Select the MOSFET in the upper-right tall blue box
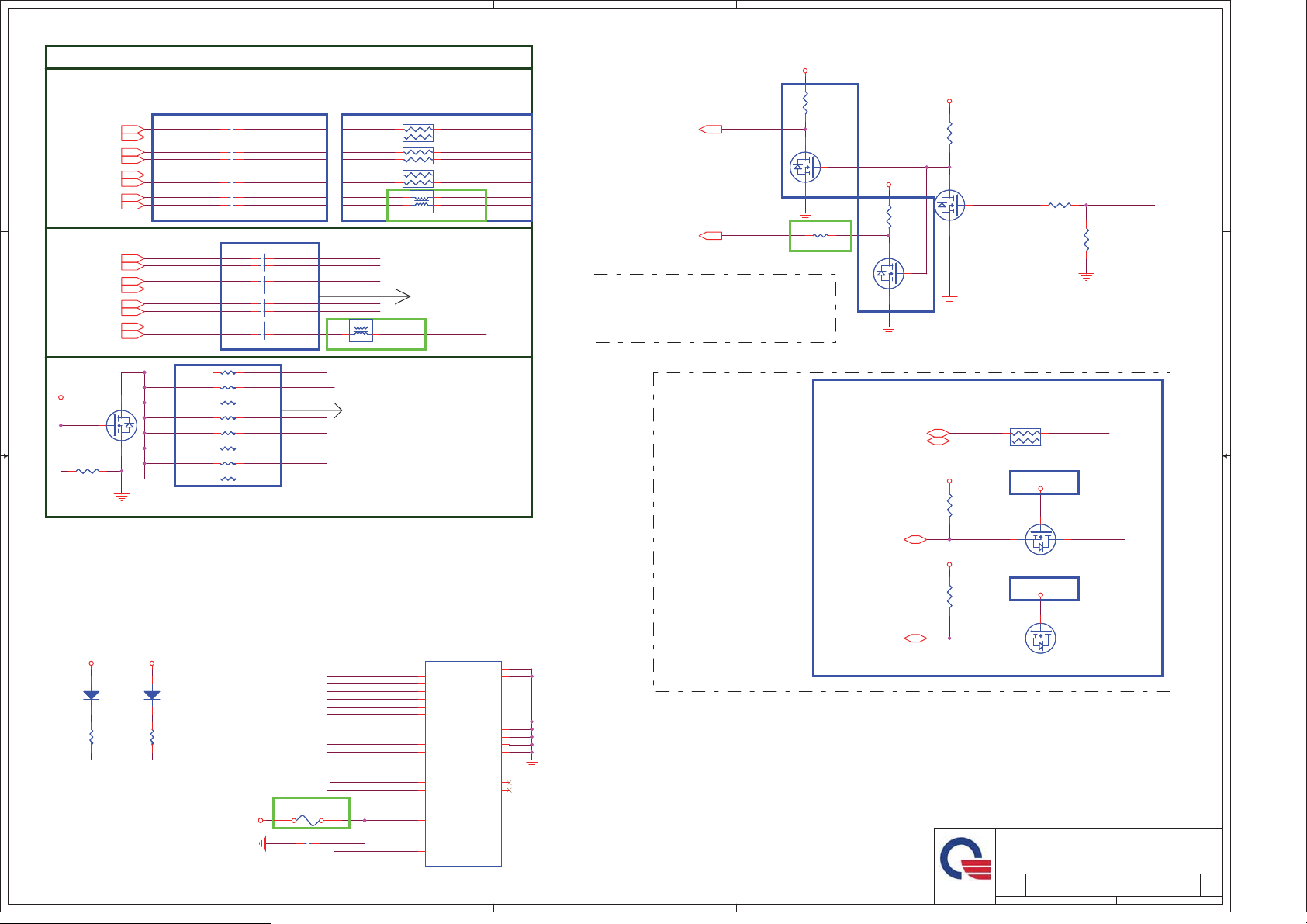1307x924 pixels. (x=805, y=167)
